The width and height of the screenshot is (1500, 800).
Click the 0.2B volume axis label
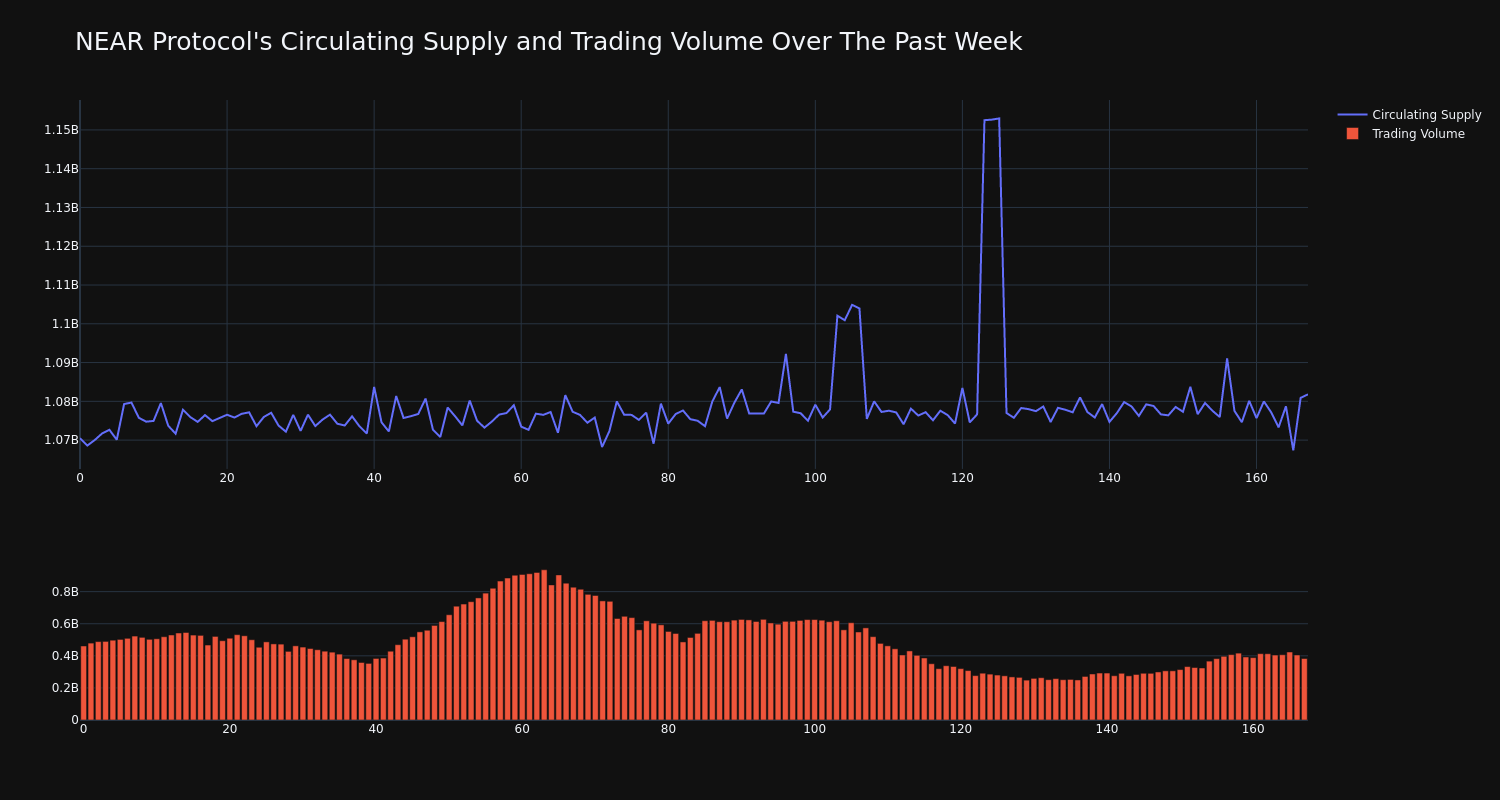(65, 688)
